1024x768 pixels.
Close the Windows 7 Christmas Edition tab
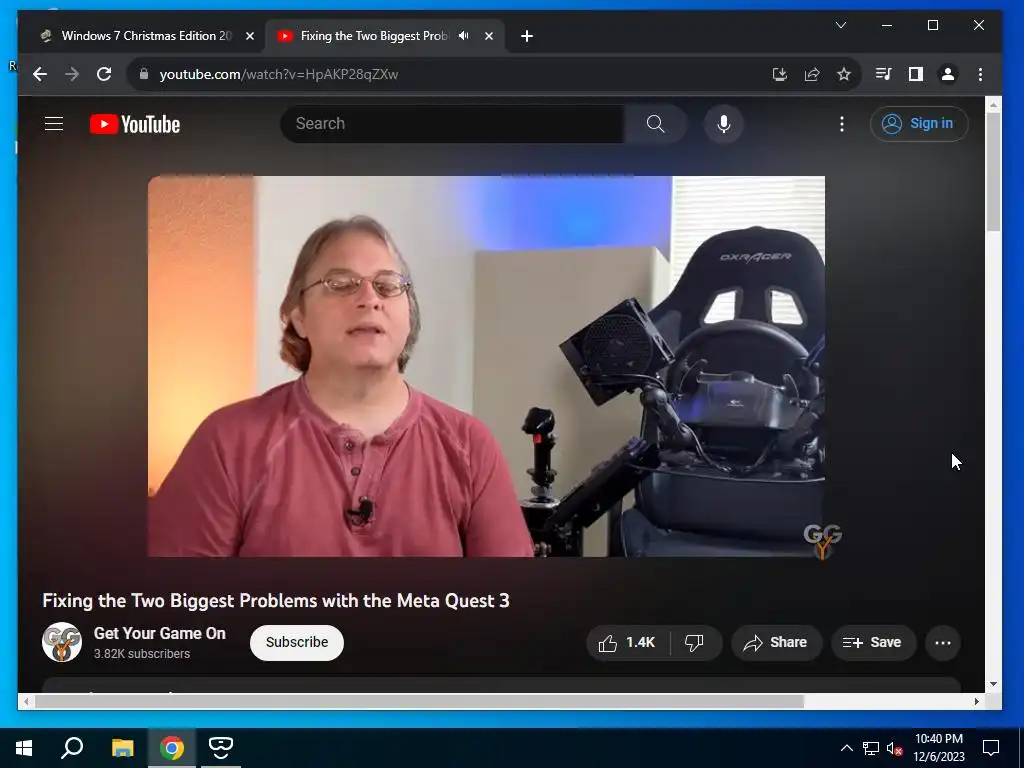249,36
